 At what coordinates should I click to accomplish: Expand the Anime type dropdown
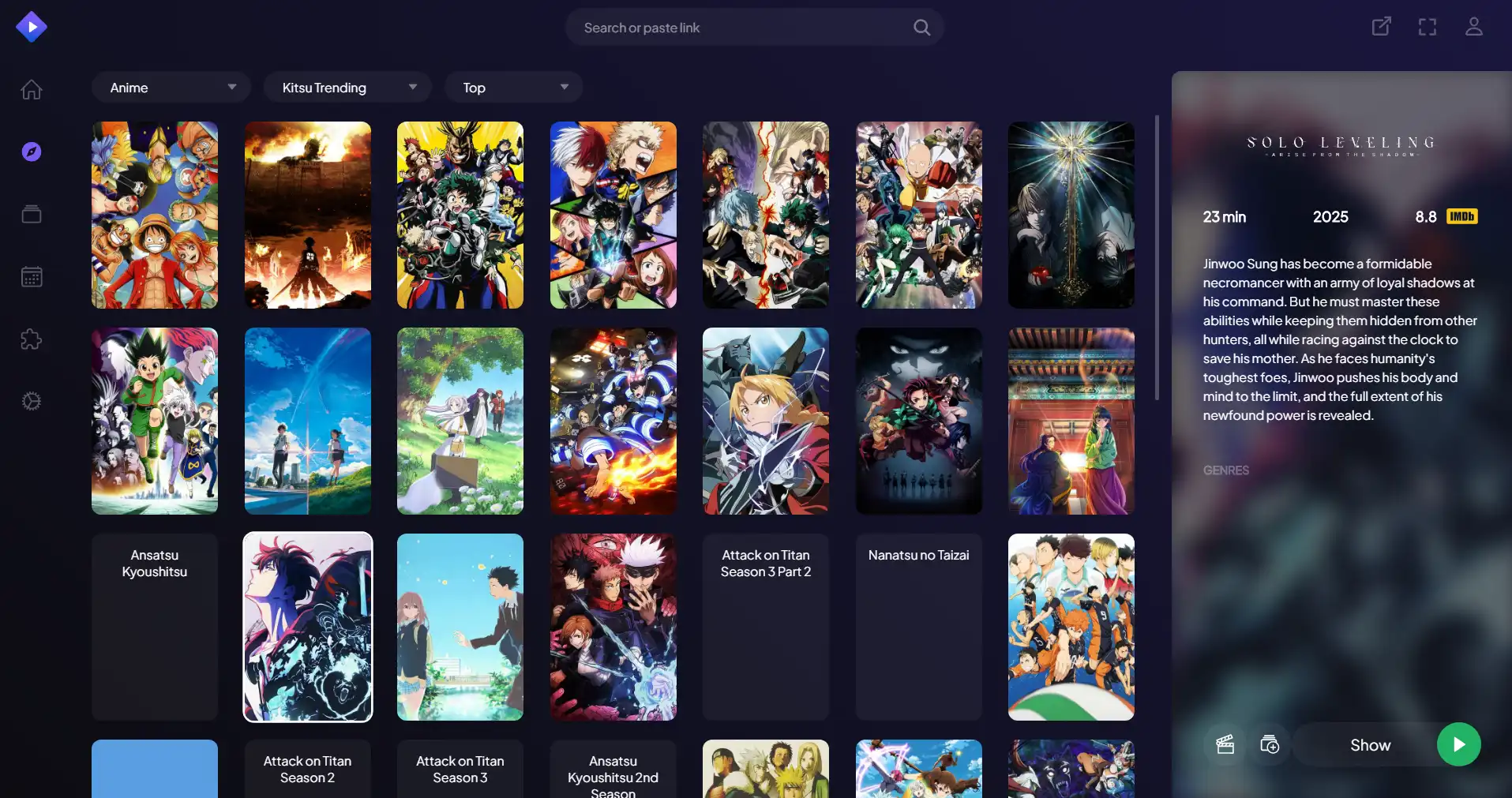pyautogui.click(x=171, y=88)
